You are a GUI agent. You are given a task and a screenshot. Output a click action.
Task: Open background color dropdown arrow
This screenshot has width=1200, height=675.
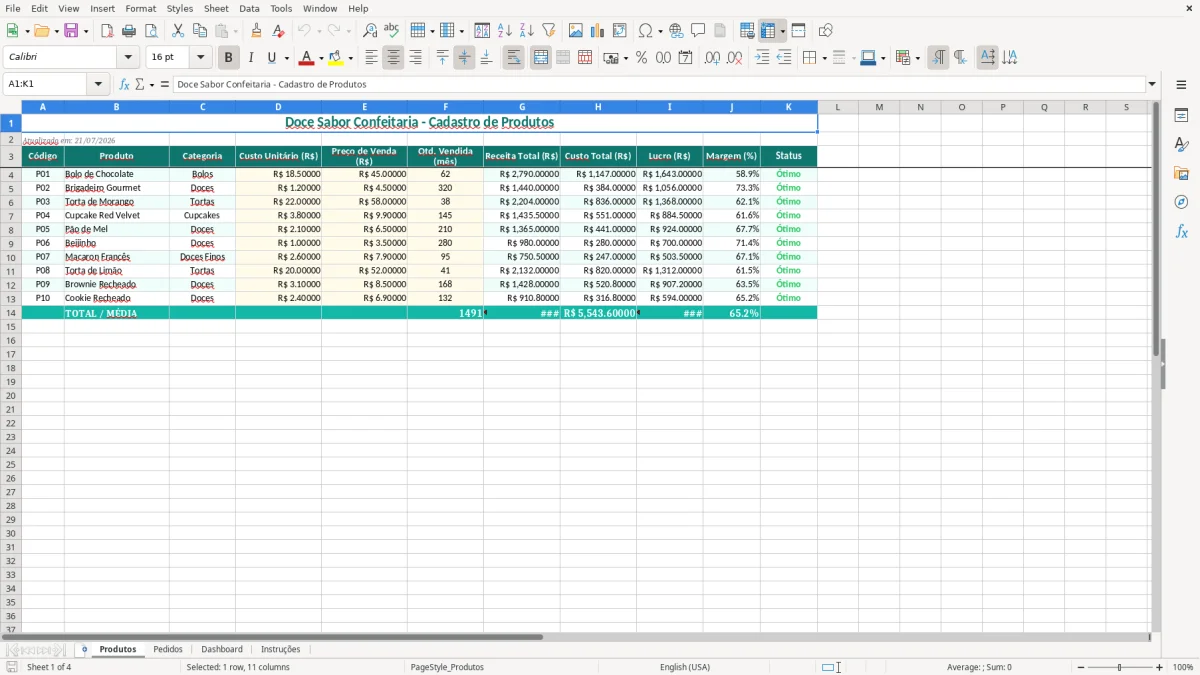[x=350, y=58]
